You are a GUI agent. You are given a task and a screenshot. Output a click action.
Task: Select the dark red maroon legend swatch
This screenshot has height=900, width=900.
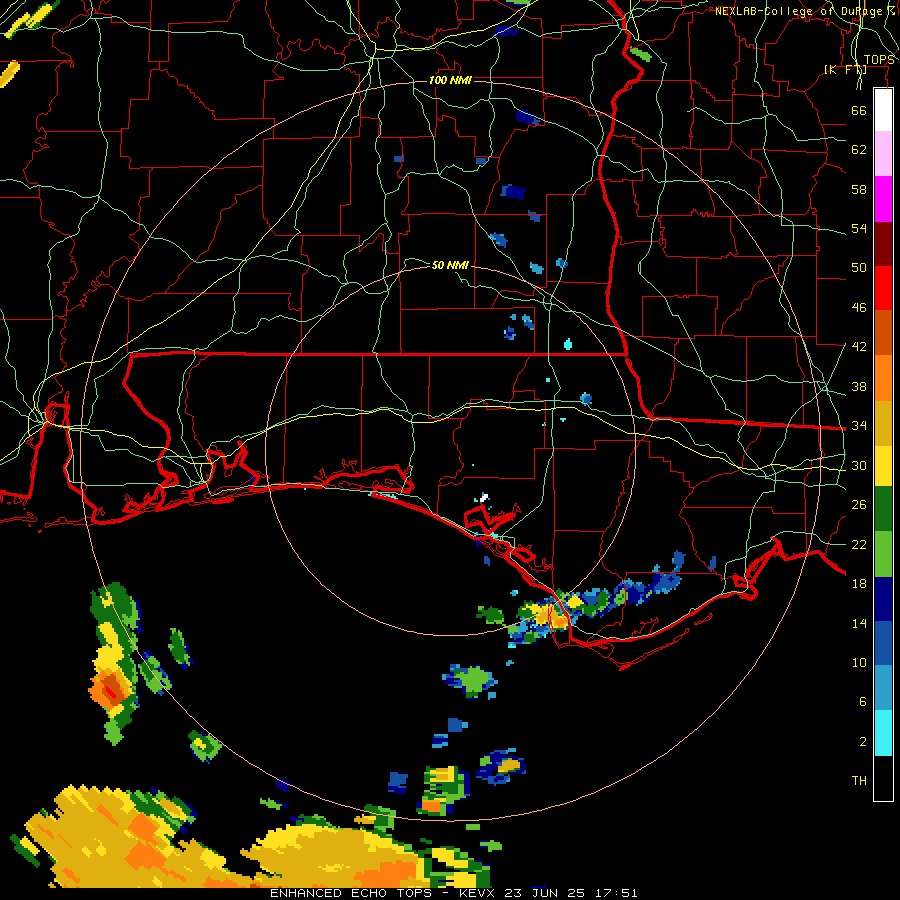[883, 244]
